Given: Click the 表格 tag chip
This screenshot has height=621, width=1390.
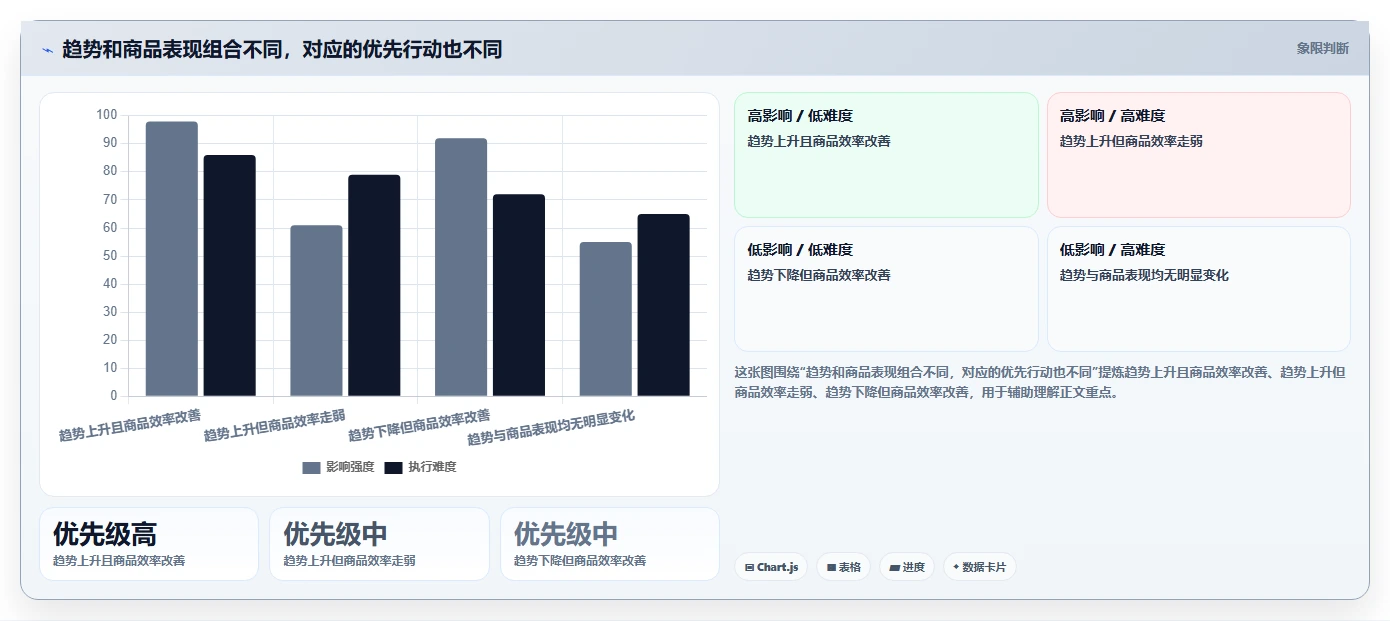Looking at the screenshot, I should point(843,567).
